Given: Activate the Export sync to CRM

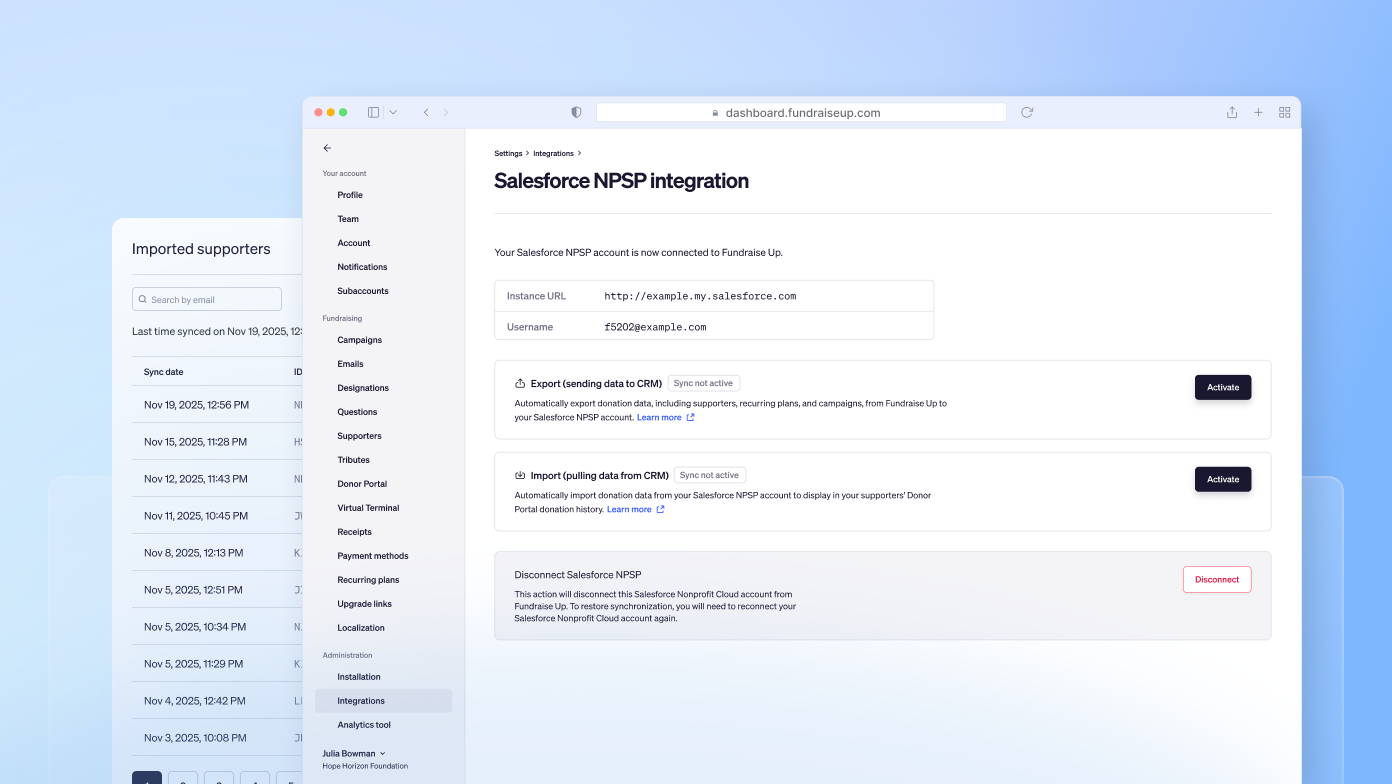Looking at the screenshot, I should pyautogui.click(x=1222, y=388).
